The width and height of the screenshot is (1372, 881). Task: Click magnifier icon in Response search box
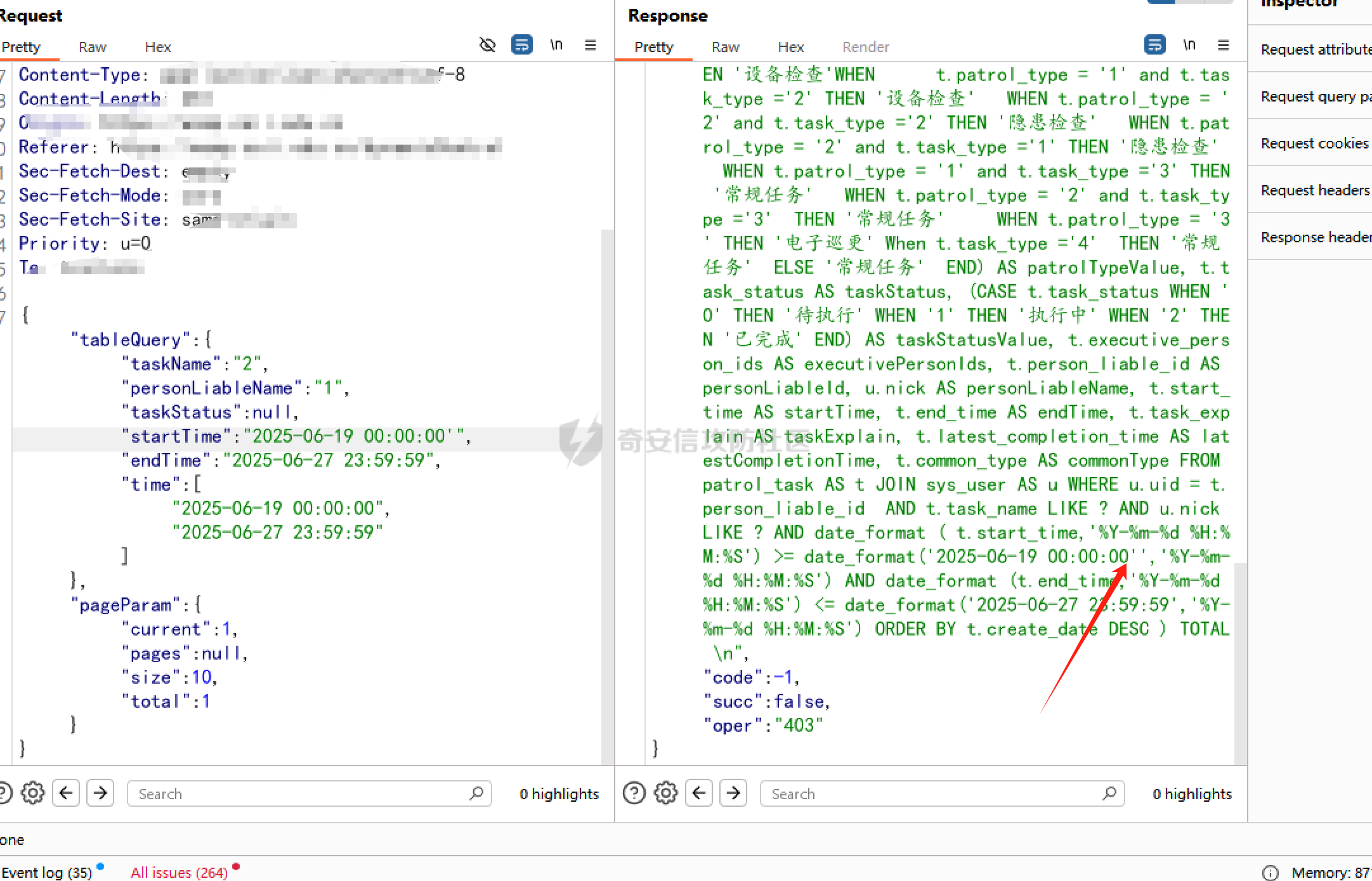pyautogui.click(x=1109, y=793)
